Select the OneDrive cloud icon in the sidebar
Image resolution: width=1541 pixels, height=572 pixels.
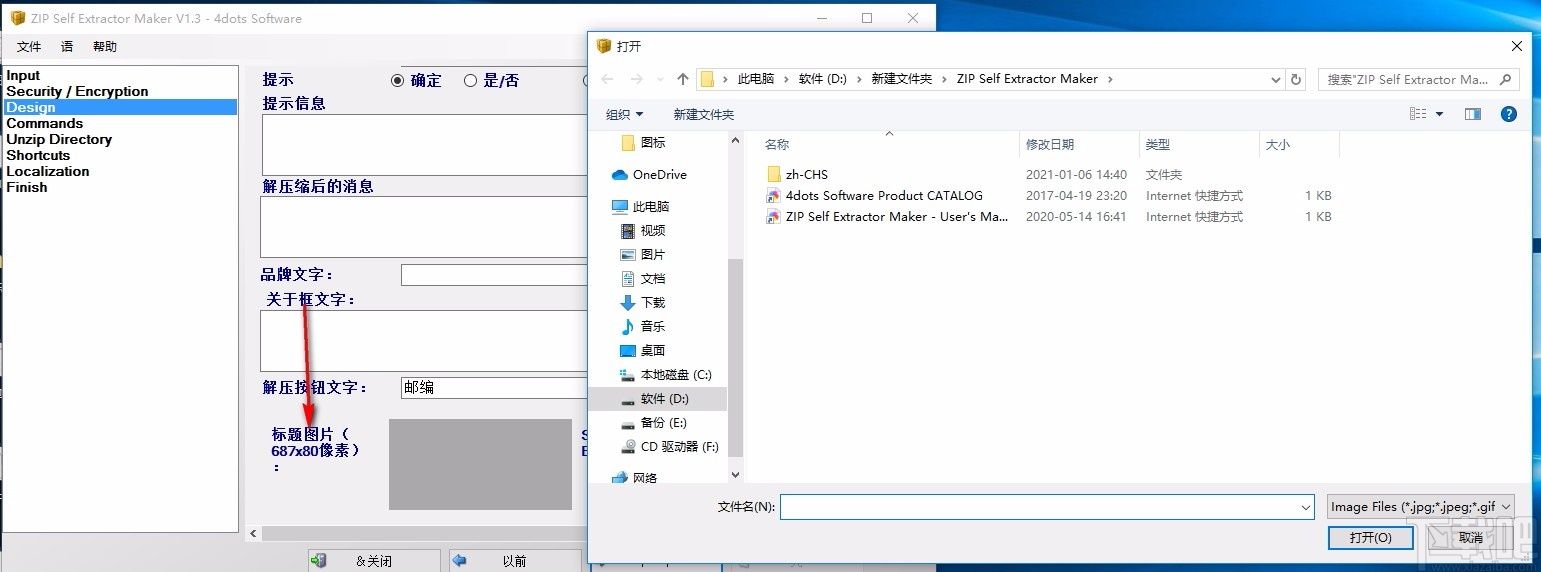[619, 175]
